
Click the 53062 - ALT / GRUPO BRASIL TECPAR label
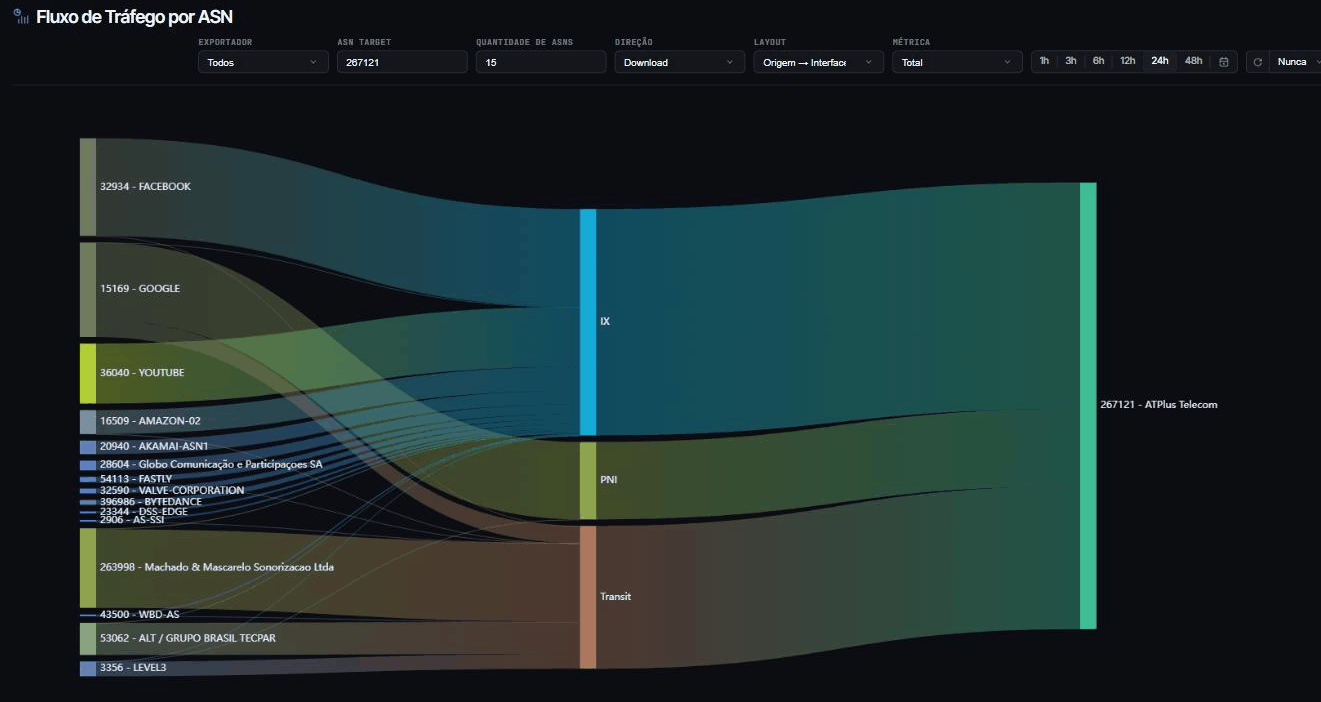point(188,638)
